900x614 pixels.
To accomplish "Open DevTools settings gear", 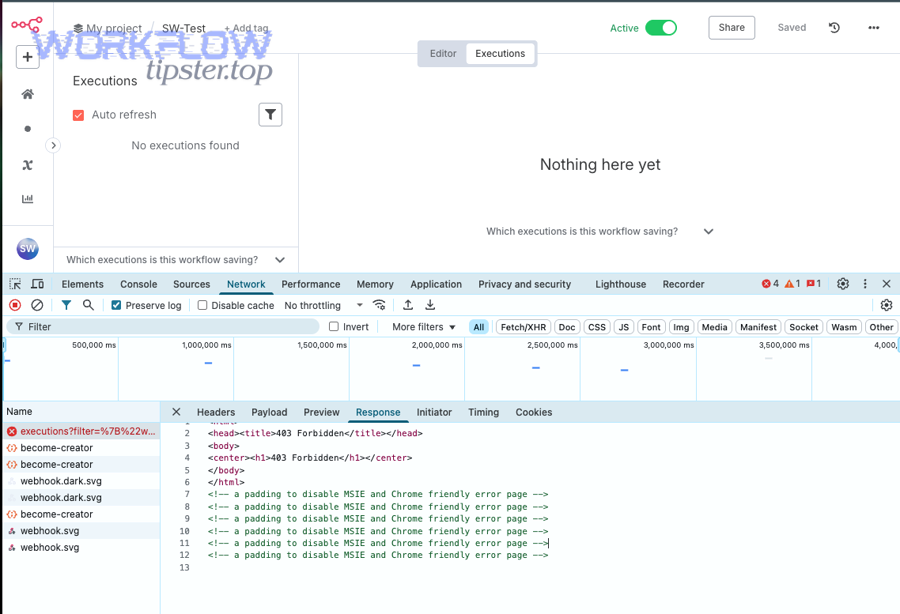I will 843,284.
